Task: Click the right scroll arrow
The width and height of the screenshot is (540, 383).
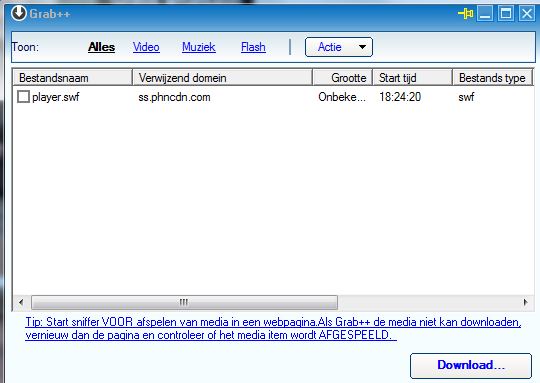Action: pos(526,302)
